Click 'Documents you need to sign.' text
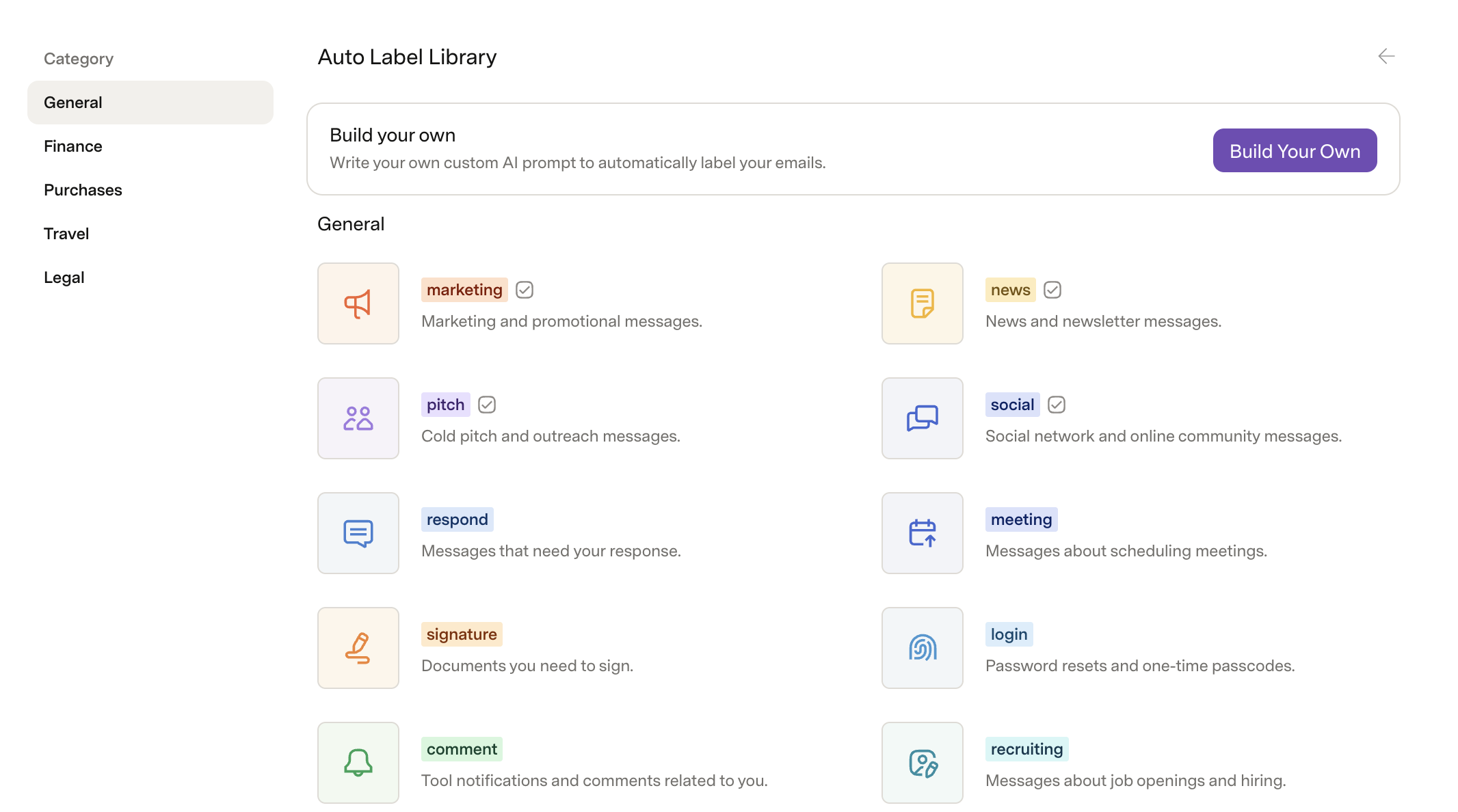 527,666
